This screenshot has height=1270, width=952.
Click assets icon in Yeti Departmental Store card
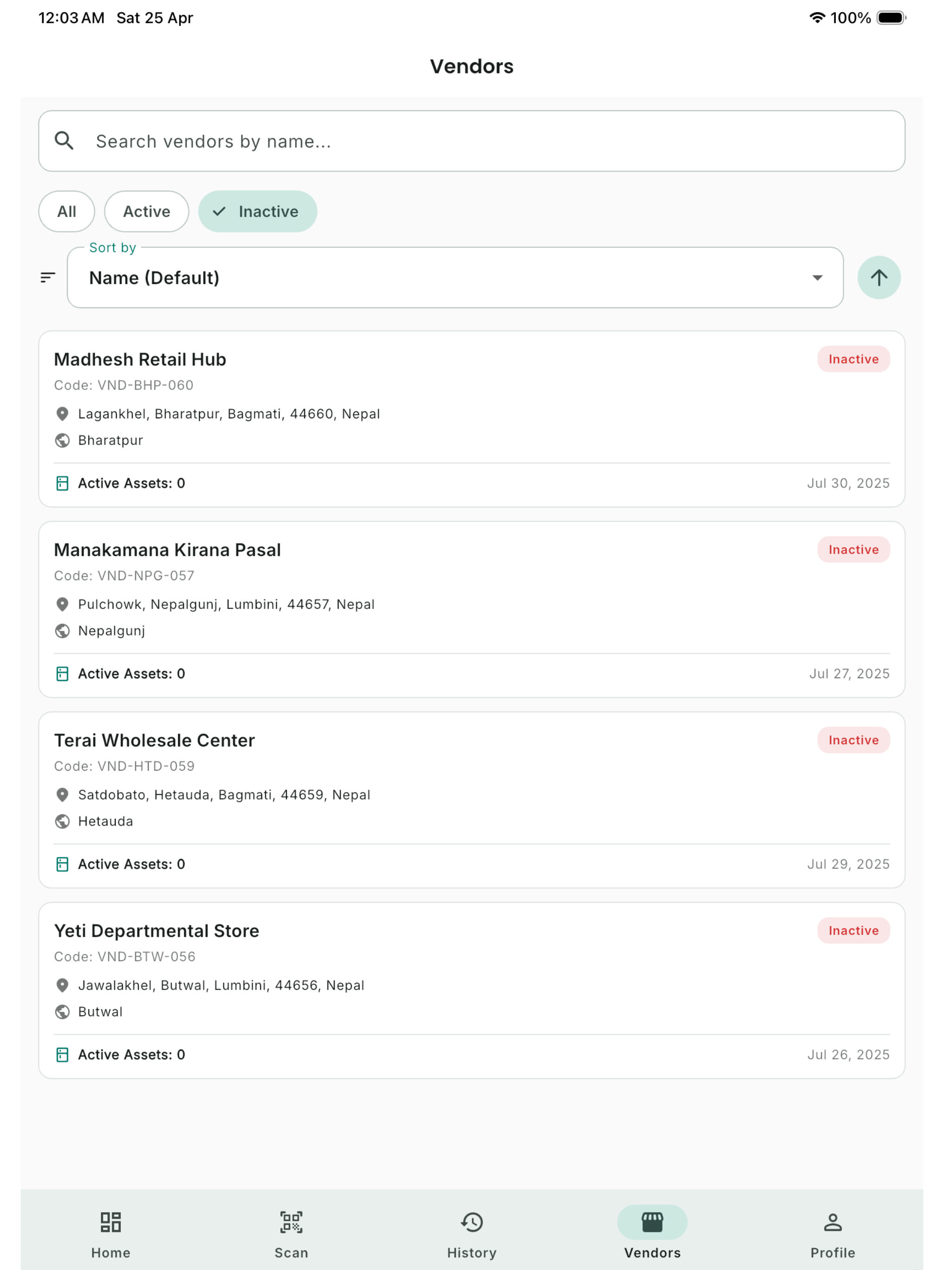(x=63, y=1055)
